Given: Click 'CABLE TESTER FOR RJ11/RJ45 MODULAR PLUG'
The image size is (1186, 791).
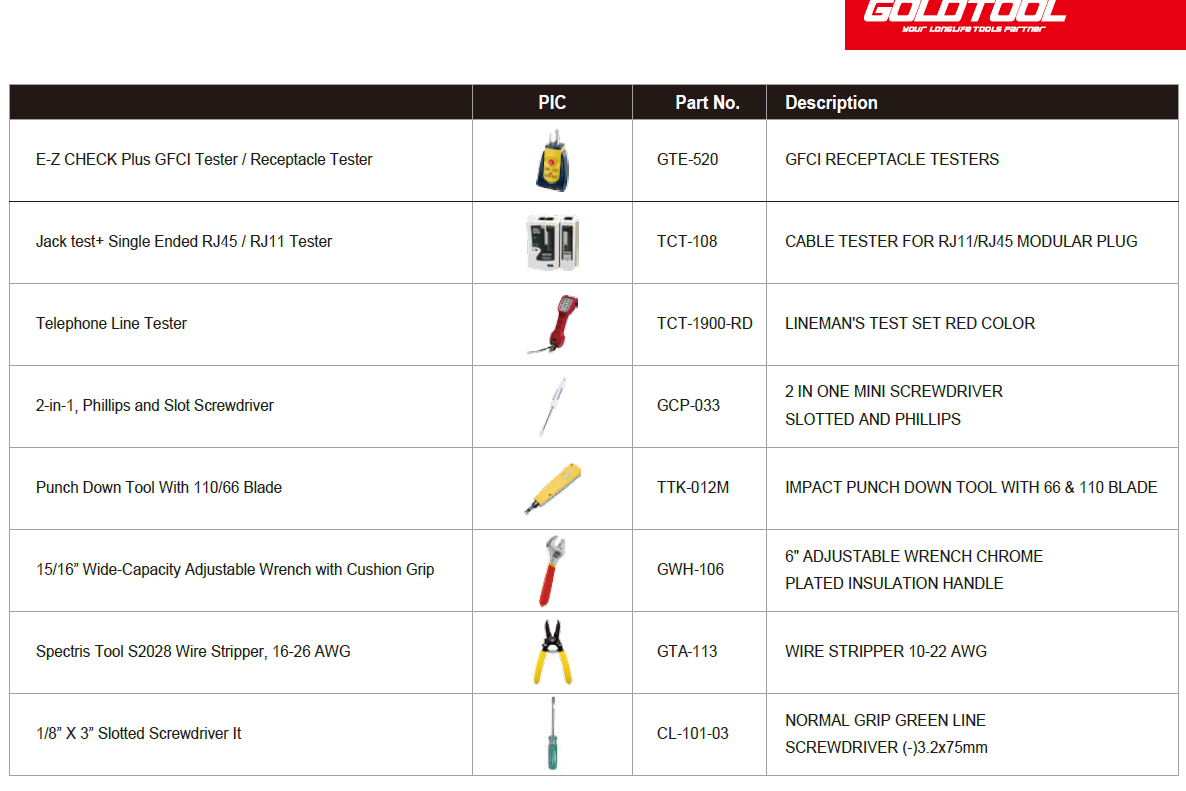Looking at the screenshot, I should pyautogui.click(x=961, y=242).
